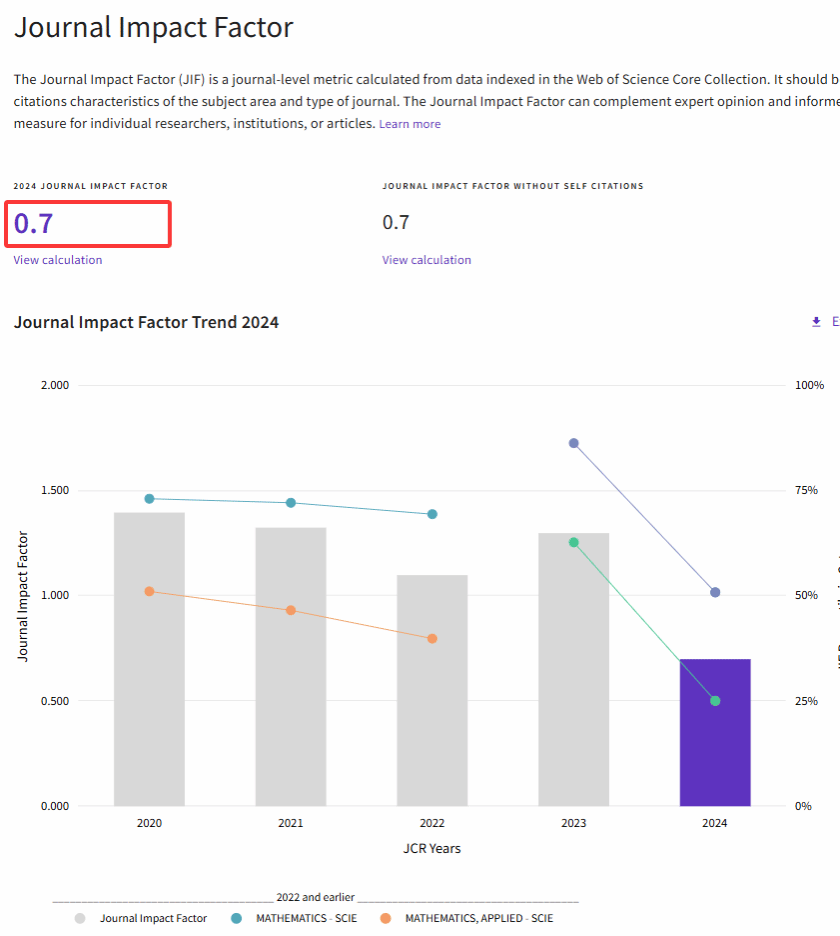Open the Learn more link
840x936 pixels.
[x=409, y=124]
